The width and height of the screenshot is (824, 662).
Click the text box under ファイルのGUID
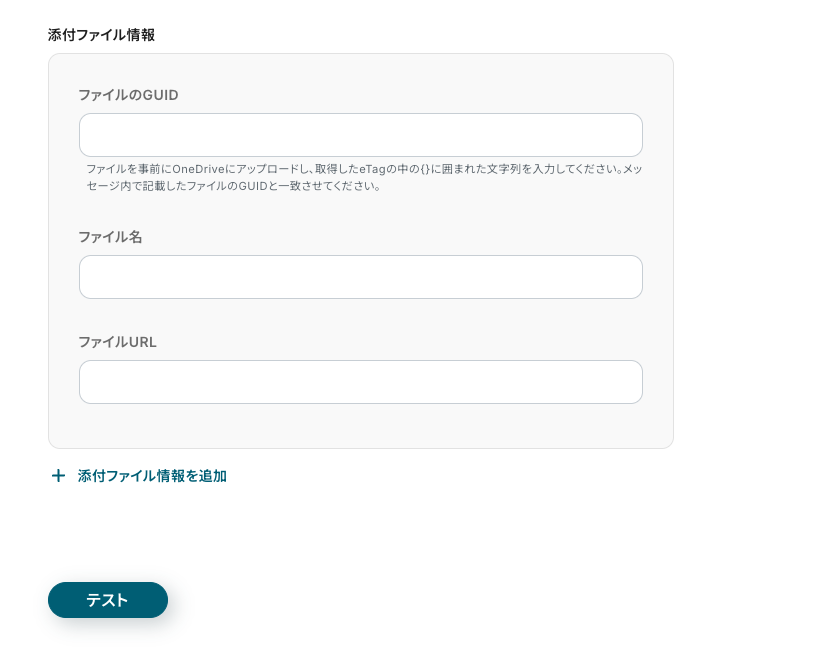(360, 135)
